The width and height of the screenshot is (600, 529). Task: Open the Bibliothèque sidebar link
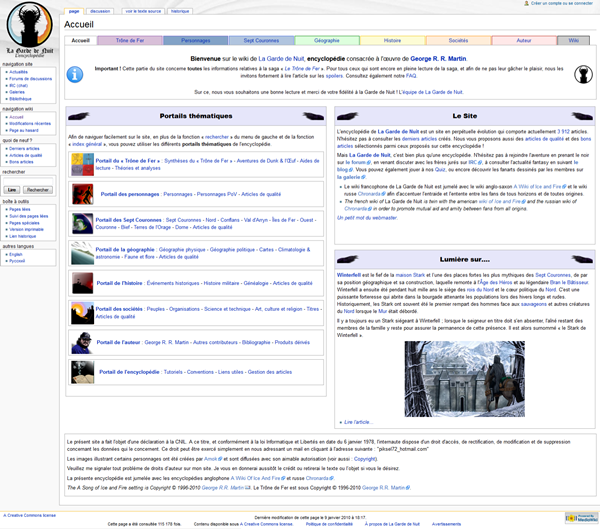20,99
